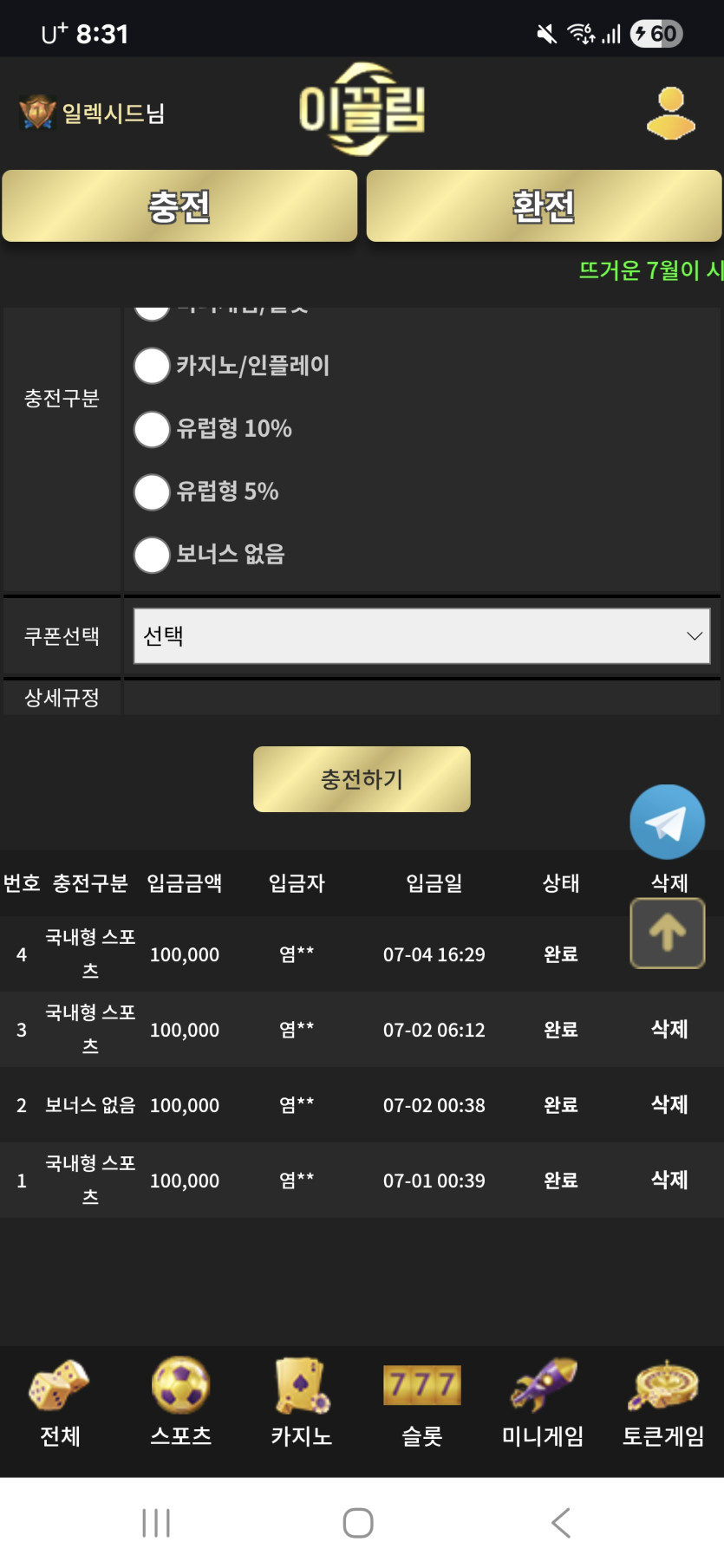Select 카지노/인플레이 radio option

tap(152, 366)
